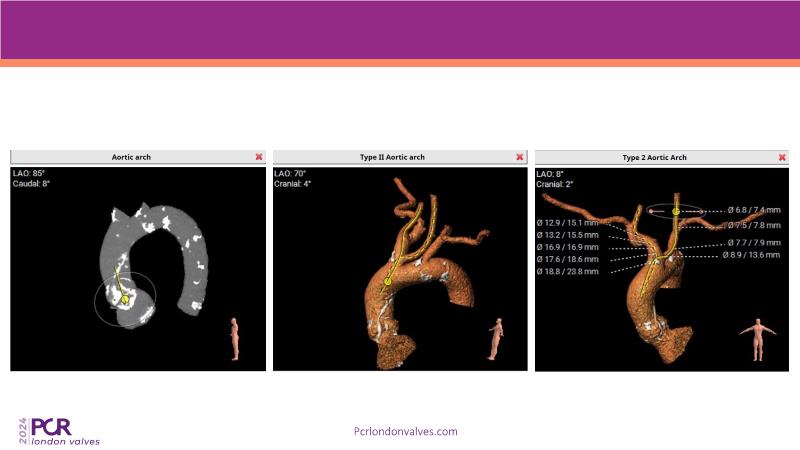Close the 'Type II Aortic arch' panel
This screenshot has width=800, height=450.
[x=519, y=157]
